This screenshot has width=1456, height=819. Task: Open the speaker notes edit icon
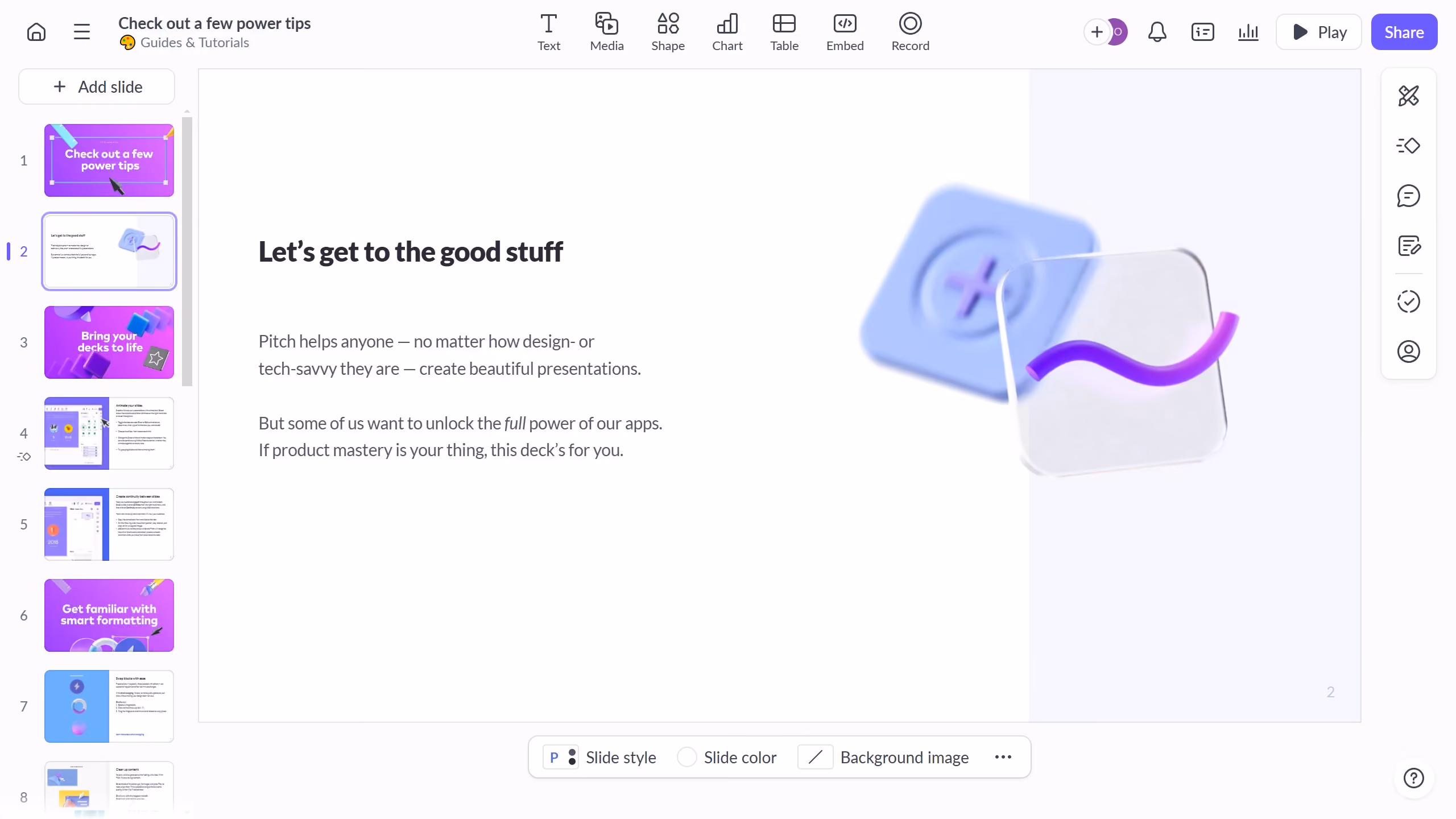tap(1409, 246)
